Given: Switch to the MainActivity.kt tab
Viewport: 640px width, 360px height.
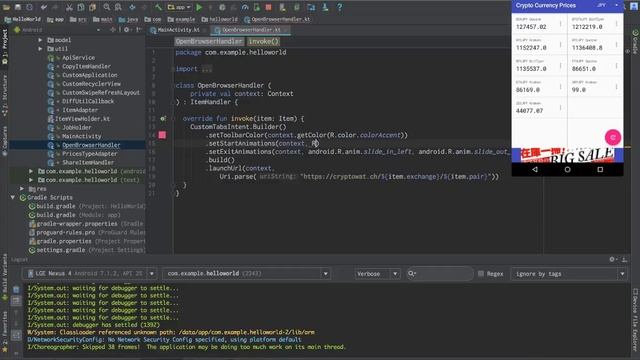Looking at the screenshot, I should pos(179,30).
